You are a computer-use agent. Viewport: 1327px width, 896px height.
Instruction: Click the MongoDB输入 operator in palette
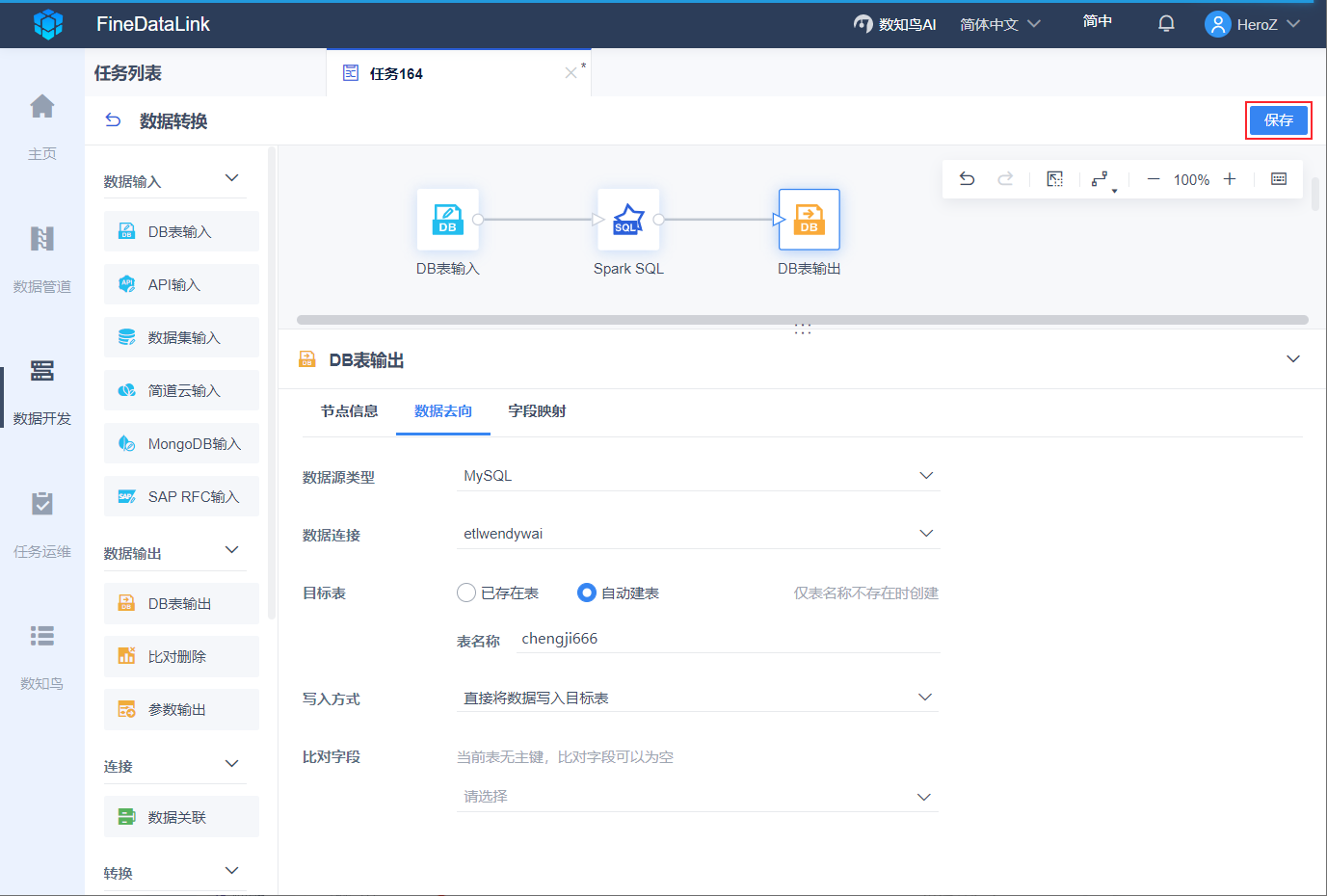point(181,443)
